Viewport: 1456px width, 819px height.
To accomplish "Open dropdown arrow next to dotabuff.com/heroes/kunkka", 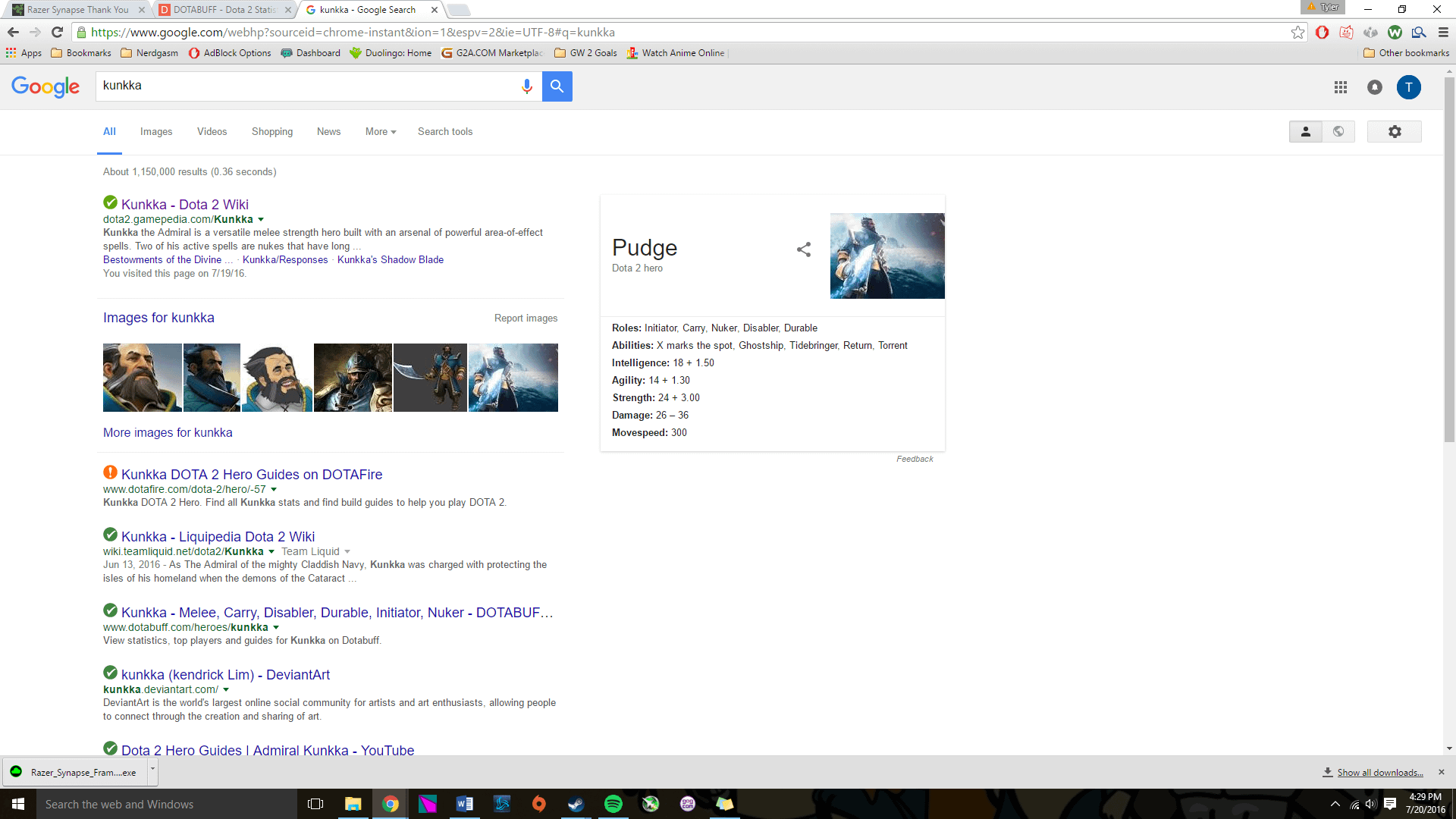I will click(x=276, y=628).
